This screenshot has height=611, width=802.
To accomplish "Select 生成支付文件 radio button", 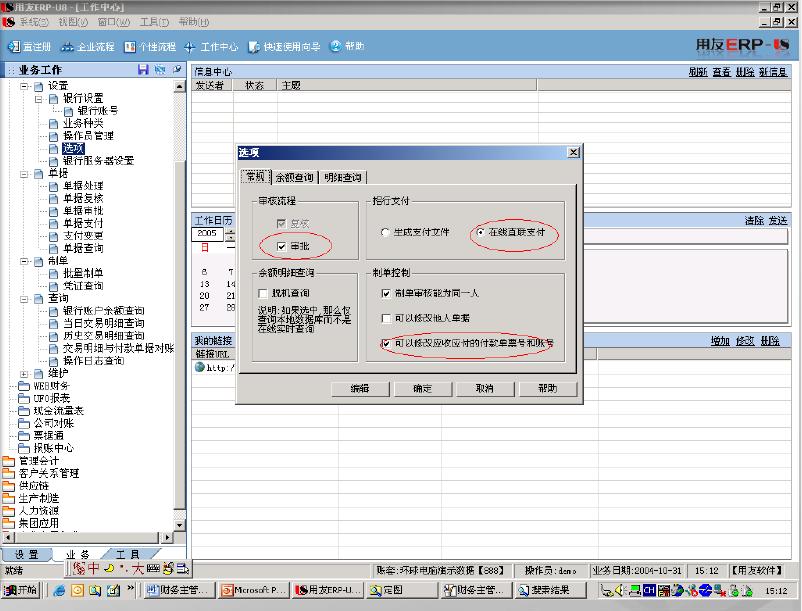I will 385,232.
